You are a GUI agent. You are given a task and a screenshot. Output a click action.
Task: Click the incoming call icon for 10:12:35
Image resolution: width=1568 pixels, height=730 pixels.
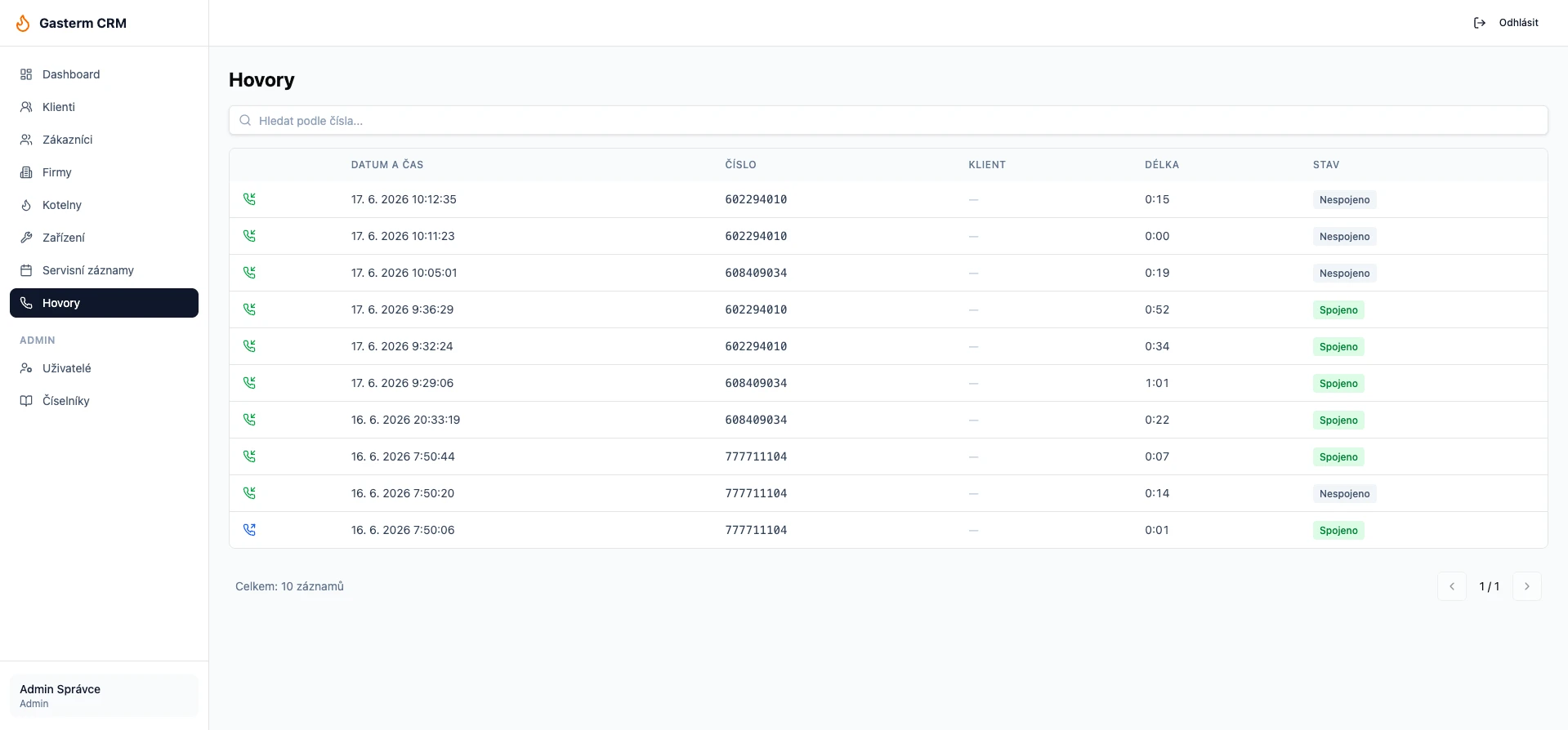249,199
